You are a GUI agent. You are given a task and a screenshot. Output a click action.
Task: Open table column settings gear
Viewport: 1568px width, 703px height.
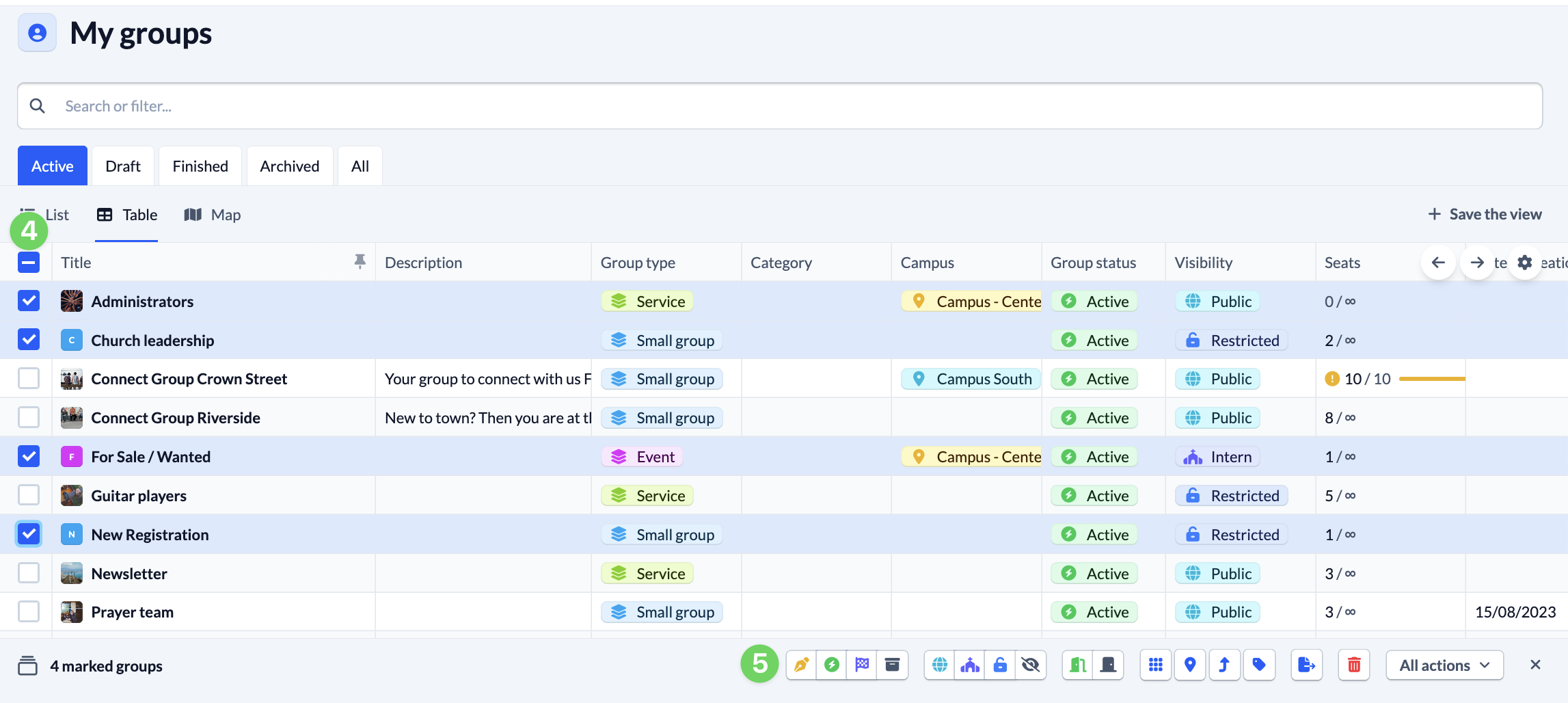tap(1524, 263)
